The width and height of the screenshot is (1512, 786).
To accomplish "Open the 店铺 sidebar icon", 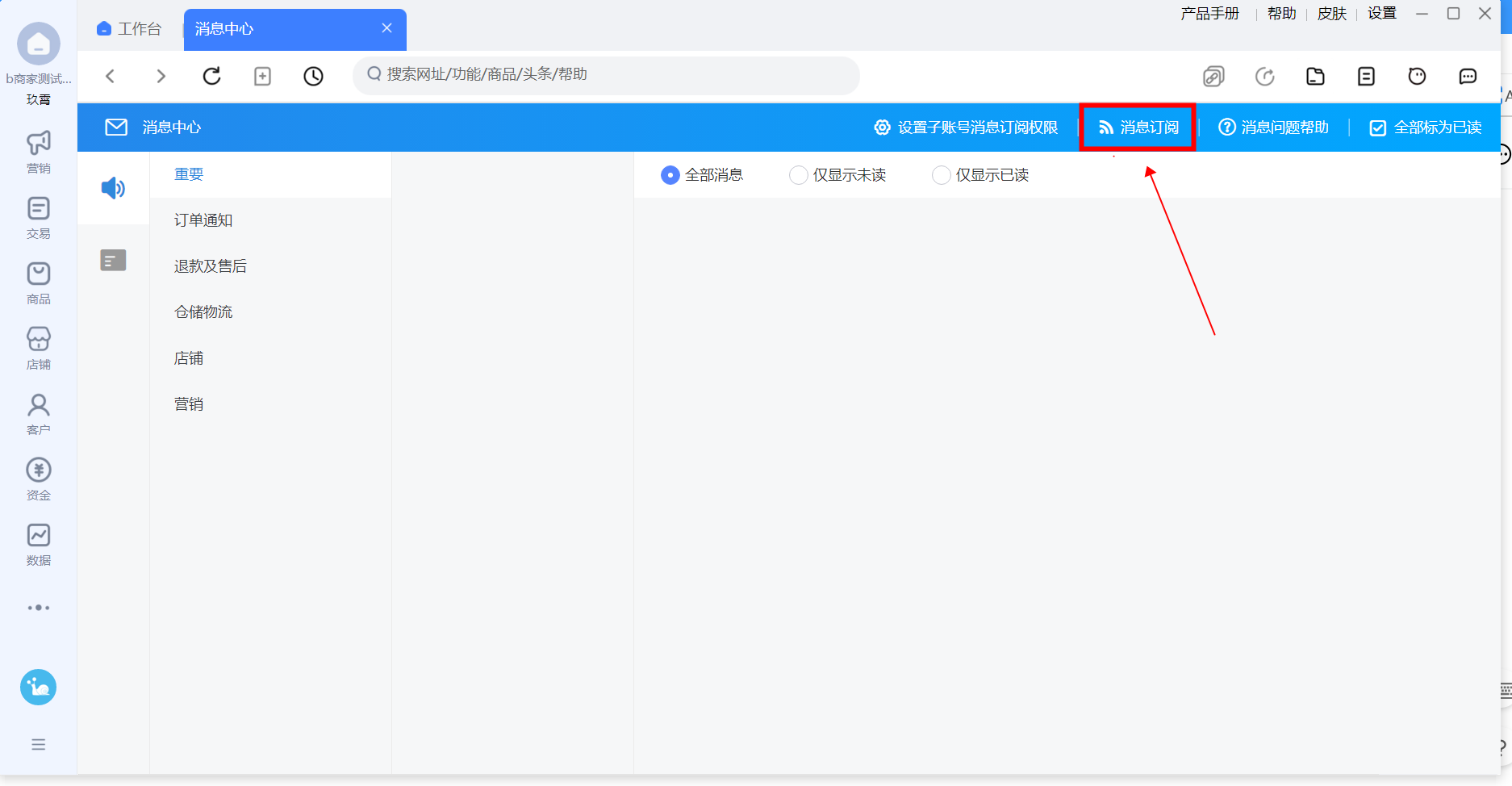I will [x=39, y=349].
